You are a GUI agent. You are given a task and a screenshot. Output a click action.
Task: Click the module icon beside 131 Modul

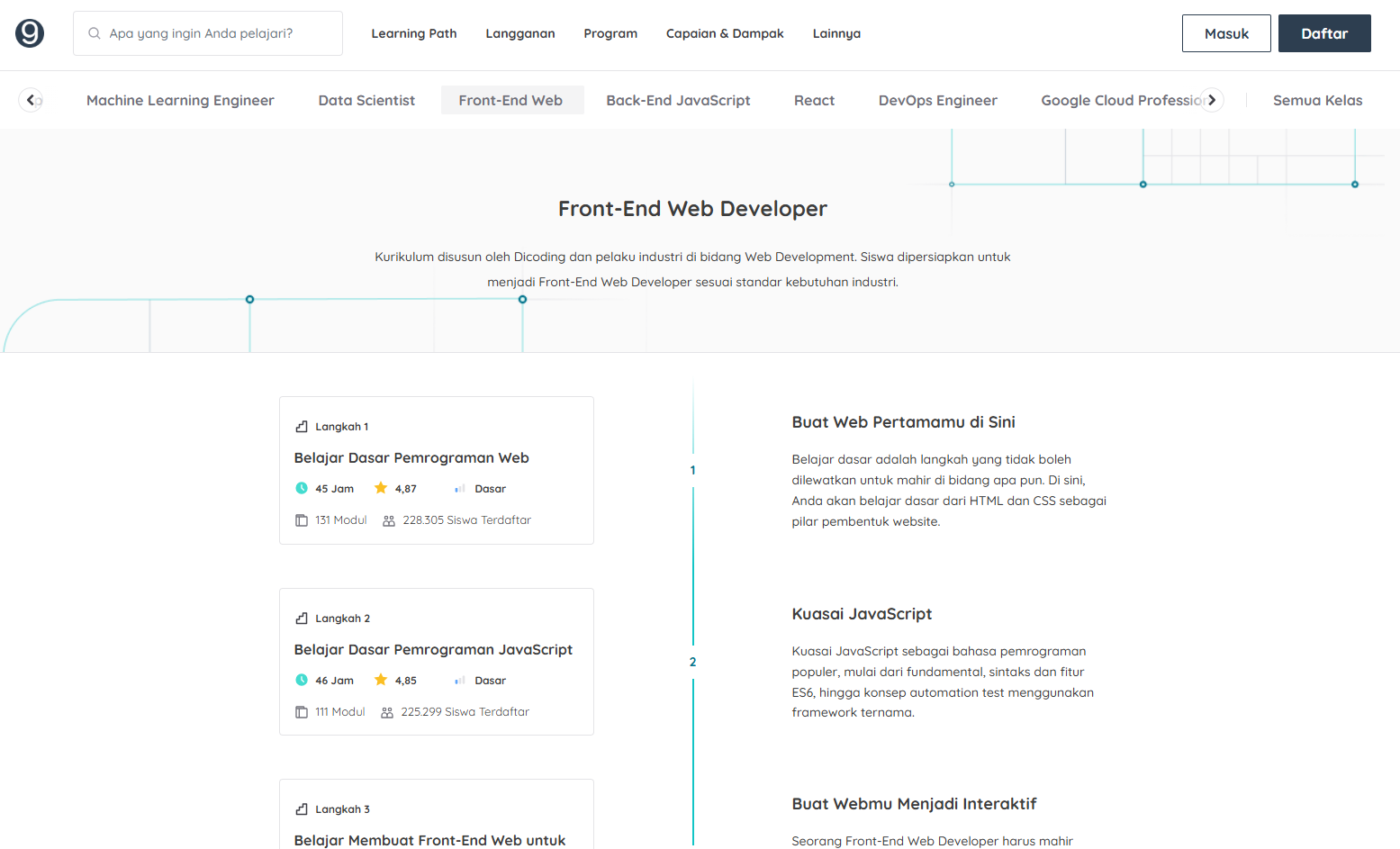(x=302, y=520)
